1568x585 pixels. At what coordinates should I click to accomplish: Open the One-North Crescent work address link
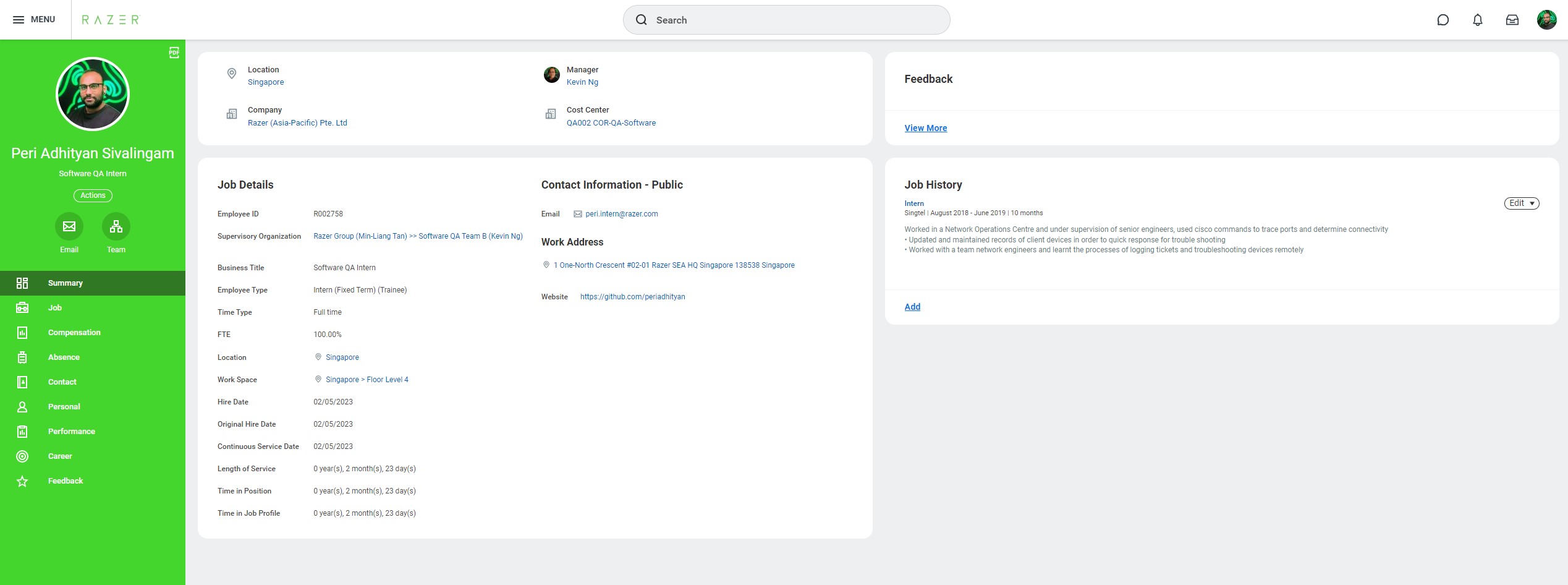click(674, 265)
